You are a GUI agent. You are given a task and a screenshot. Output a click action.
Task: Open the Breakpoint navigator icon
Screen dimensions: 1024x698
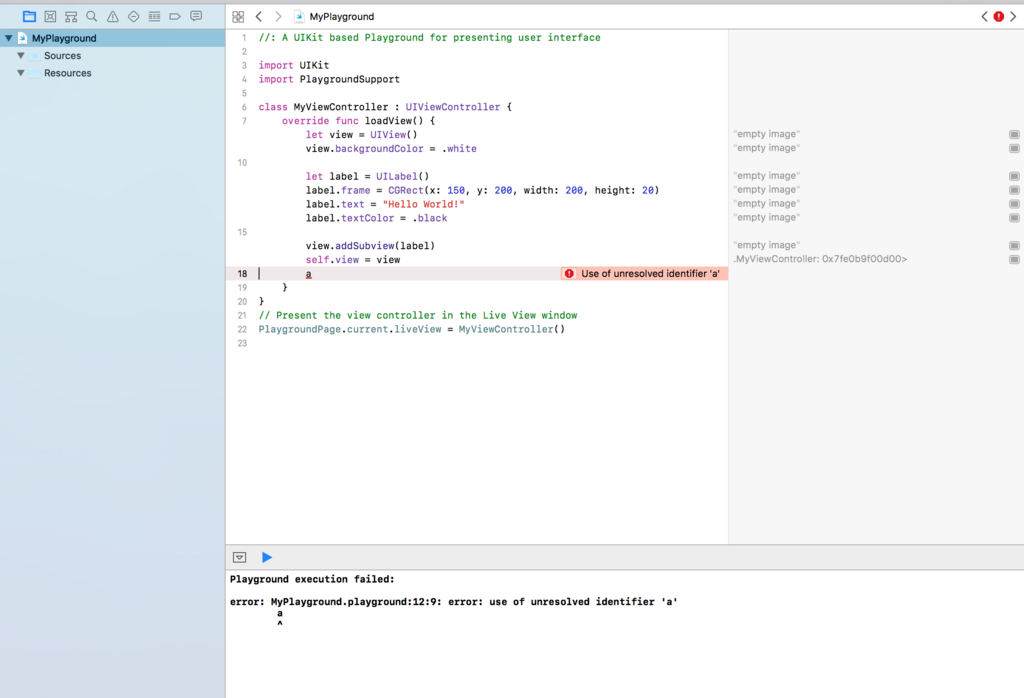[175, 16]
